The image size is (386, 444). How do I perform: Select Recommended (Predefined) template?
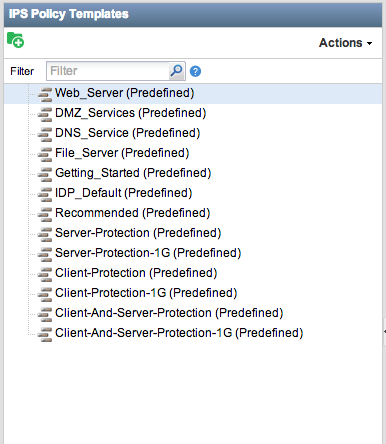[x=132, y=213]
